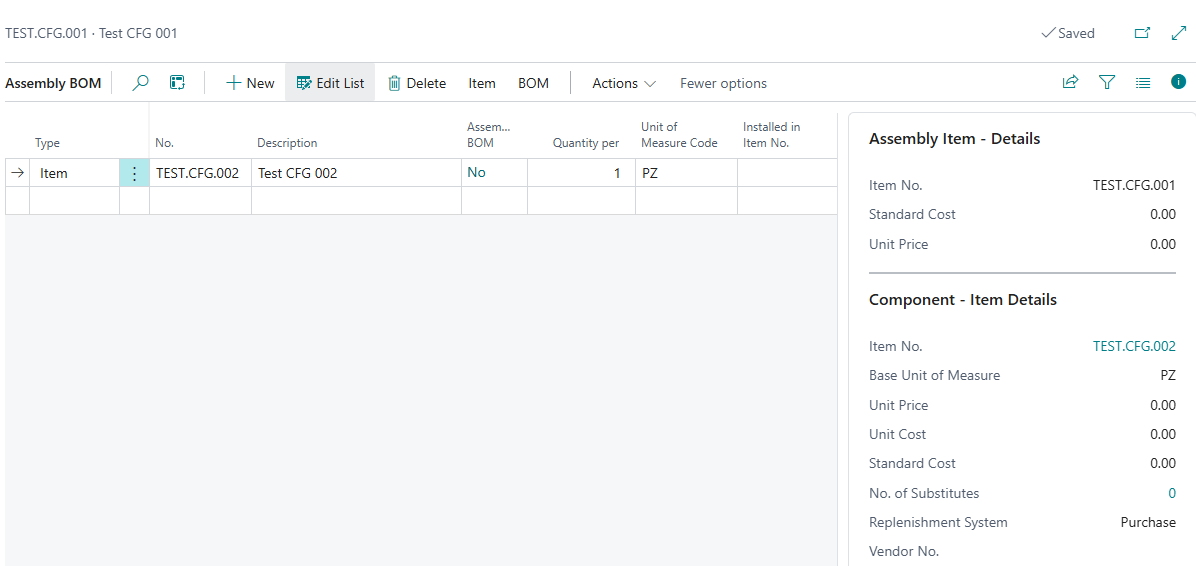This screenshot has width=1196, height=566.
Task: Open the Item menu
Action: (482, 83)
